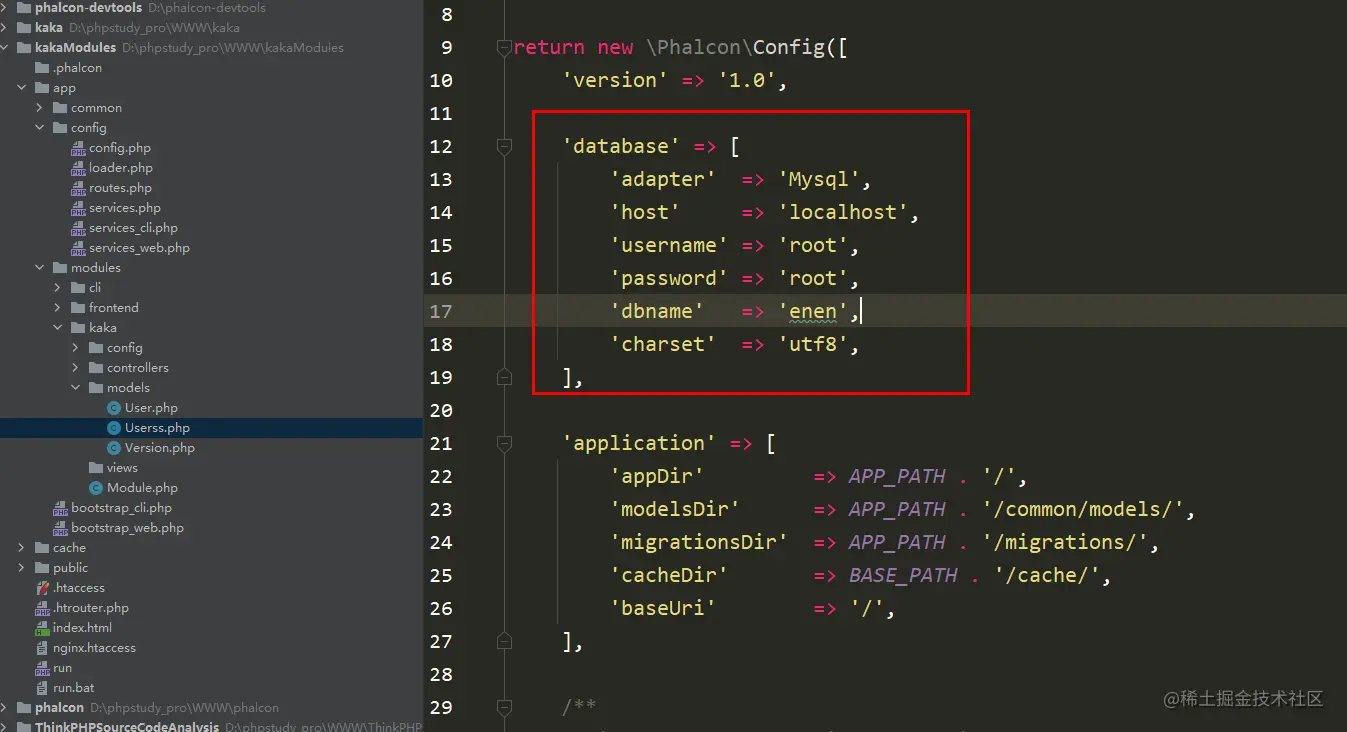Screen dimensions: 1347x732
Task: Click the .htaccess file icon
Action: pyautogui.click(x=42, y=588)
